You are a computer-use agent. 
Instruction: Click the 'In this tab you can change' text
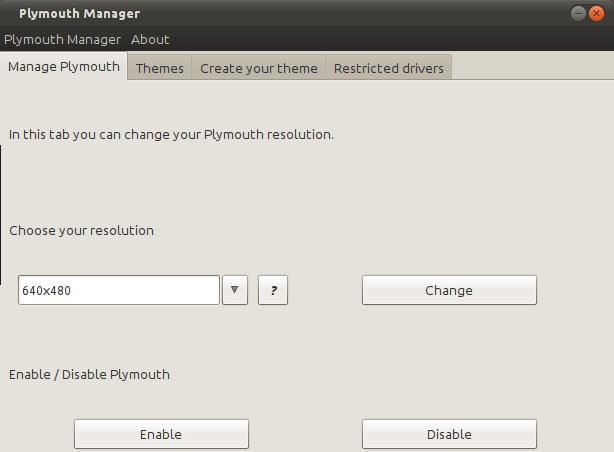(x=171, y=134)
